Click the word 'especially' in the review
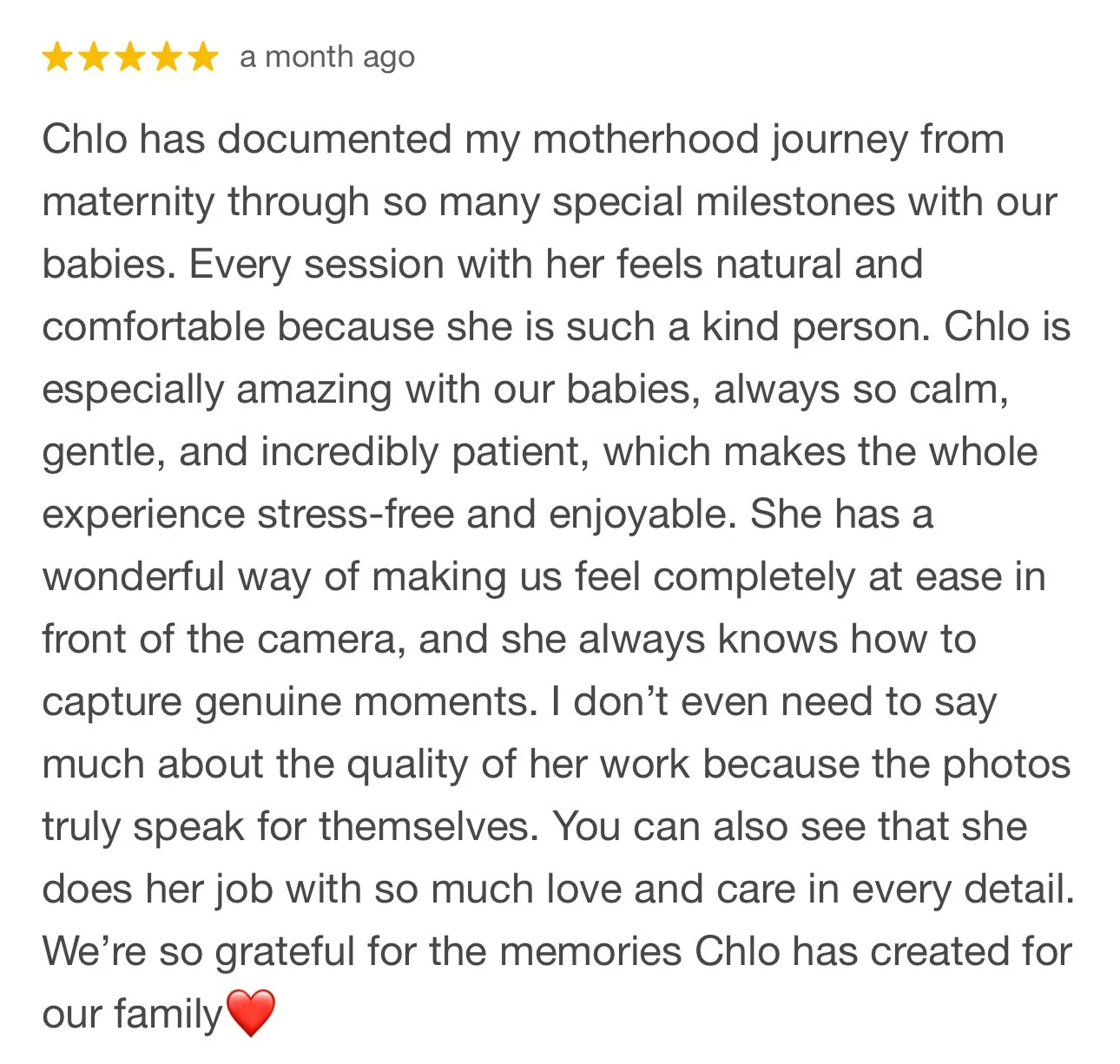Image resolution: width=1120 pixels, height=1064 pixels. 133,390
